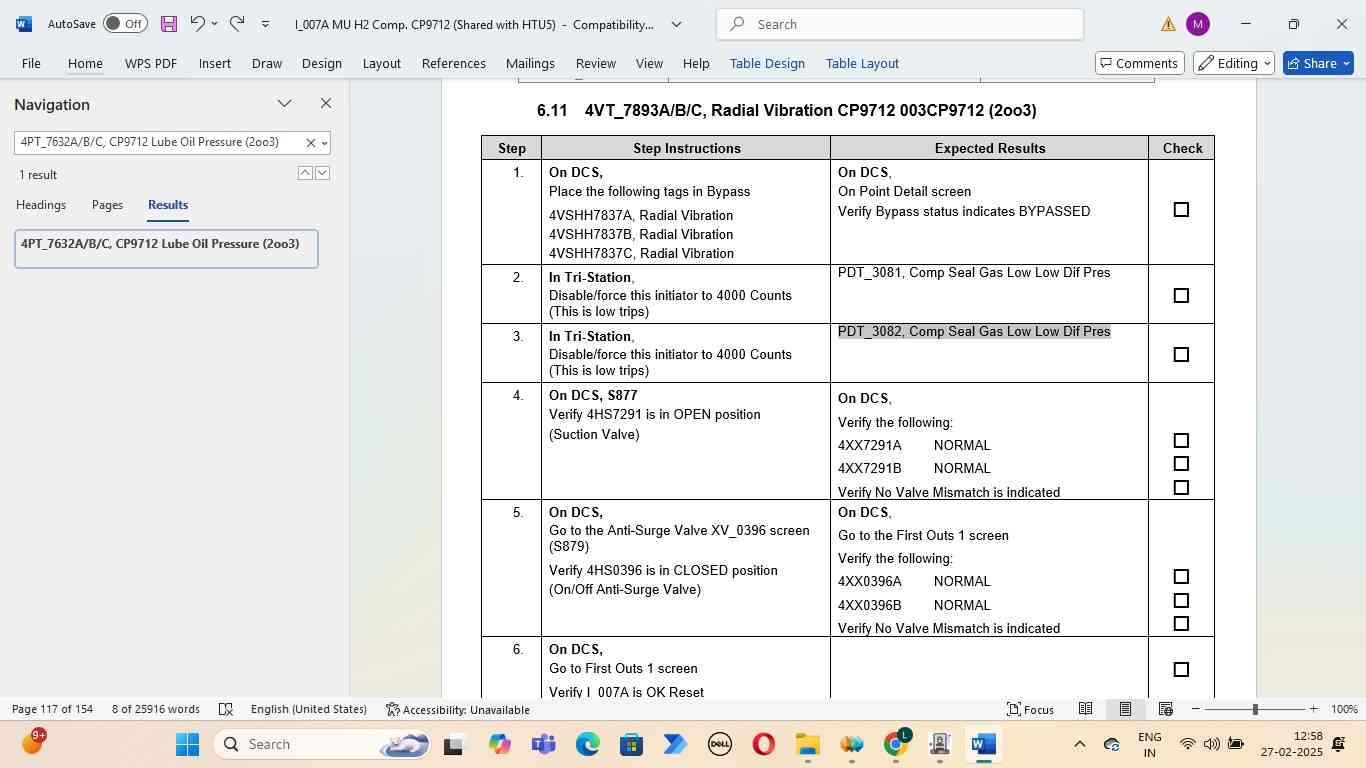Open the File menu
The image size is (1366, 768).
click(x=31, y=63)
